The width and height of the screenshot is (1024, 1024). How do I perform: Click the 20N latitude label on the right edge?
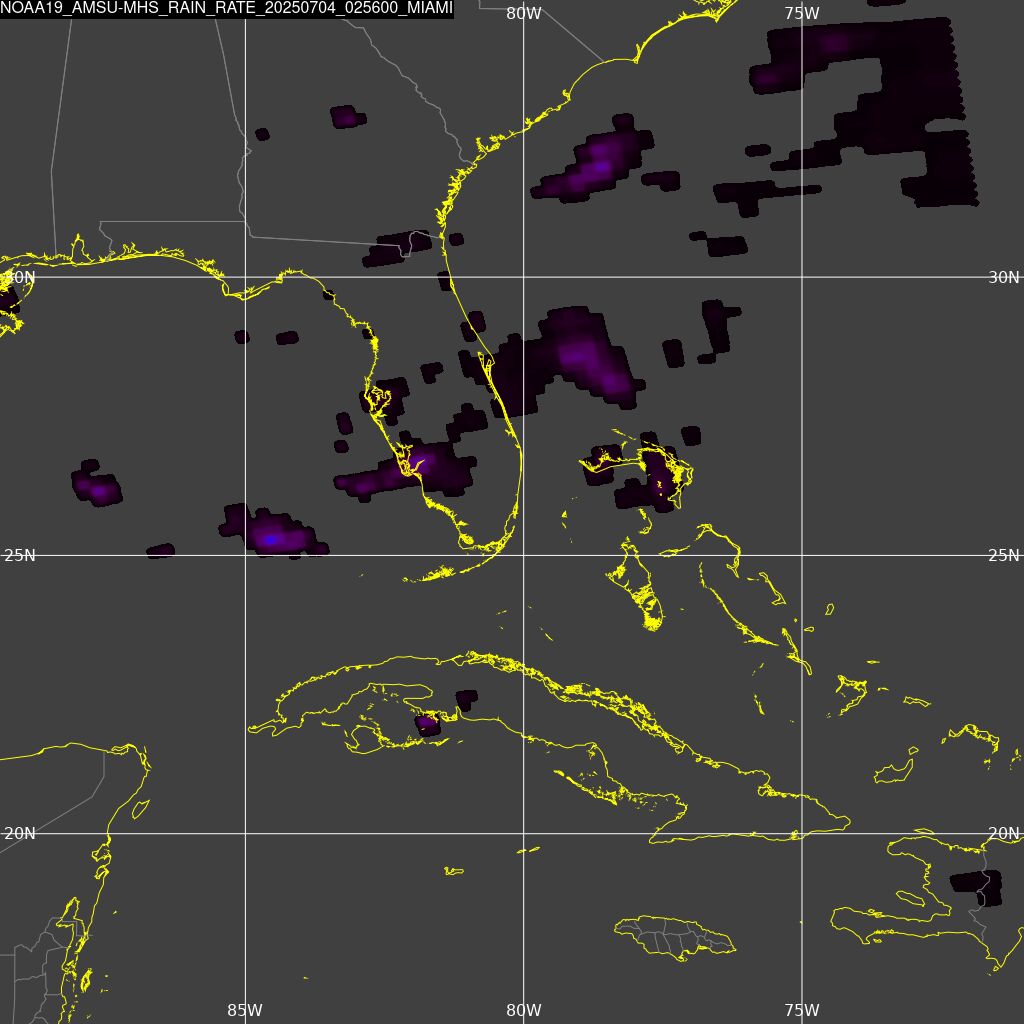(1003, 833)
